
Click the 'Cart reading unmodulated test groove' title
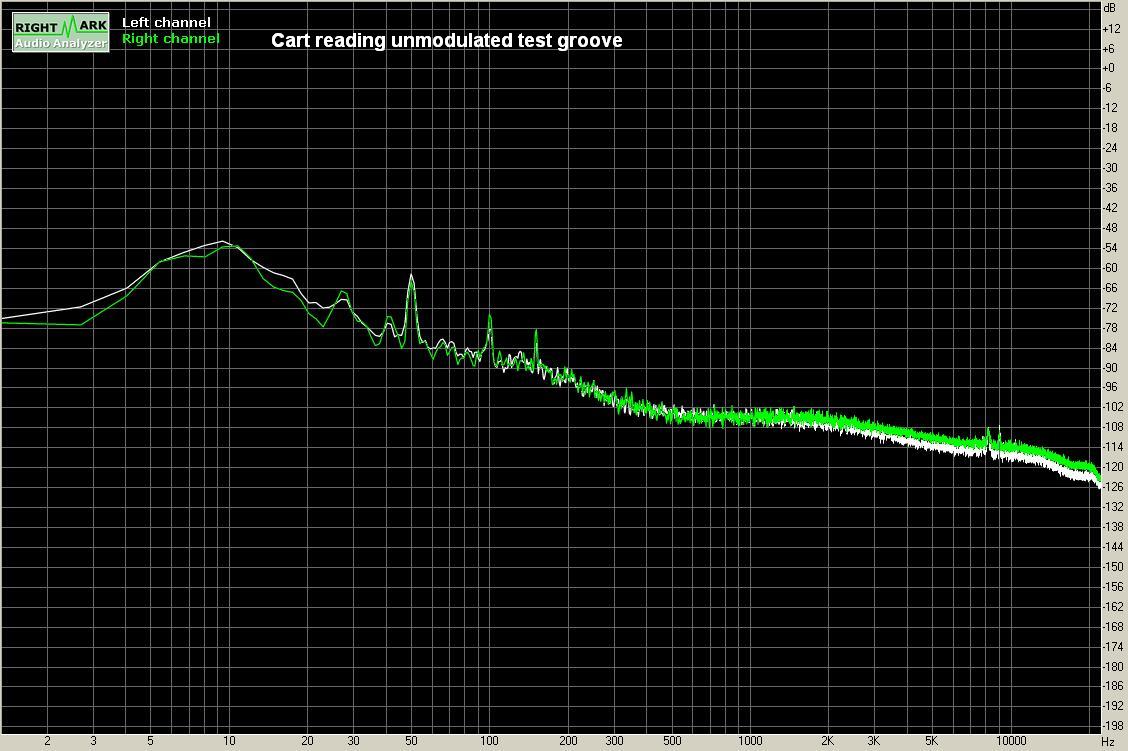(x=447, y=40)
